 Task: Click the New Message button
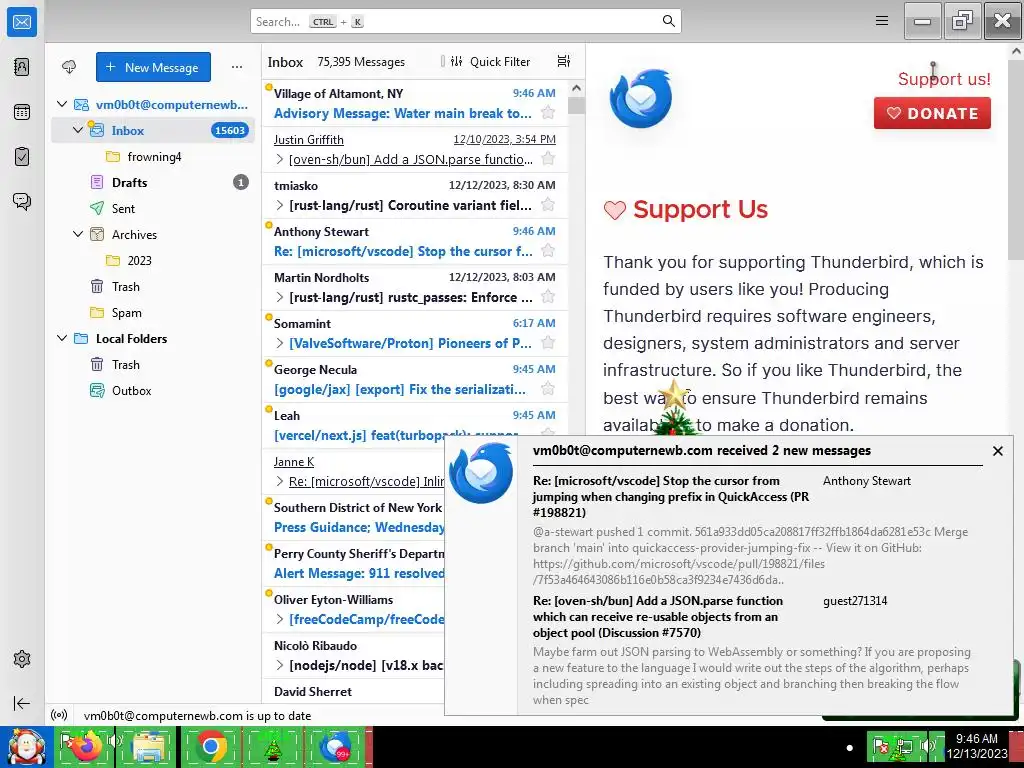coord(153,67)
